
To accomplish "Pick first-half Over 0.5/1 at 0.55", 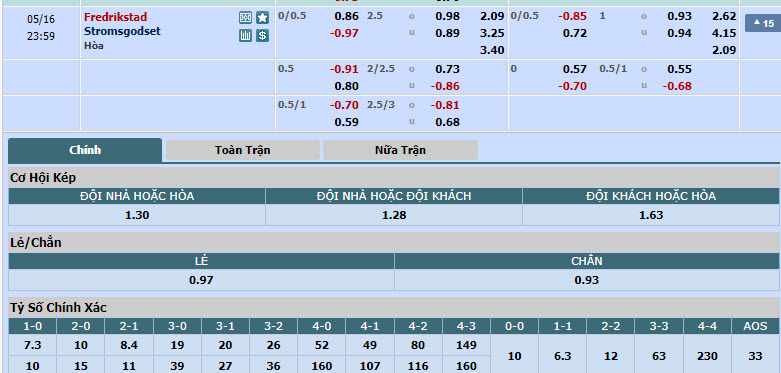I will (679, 69).
